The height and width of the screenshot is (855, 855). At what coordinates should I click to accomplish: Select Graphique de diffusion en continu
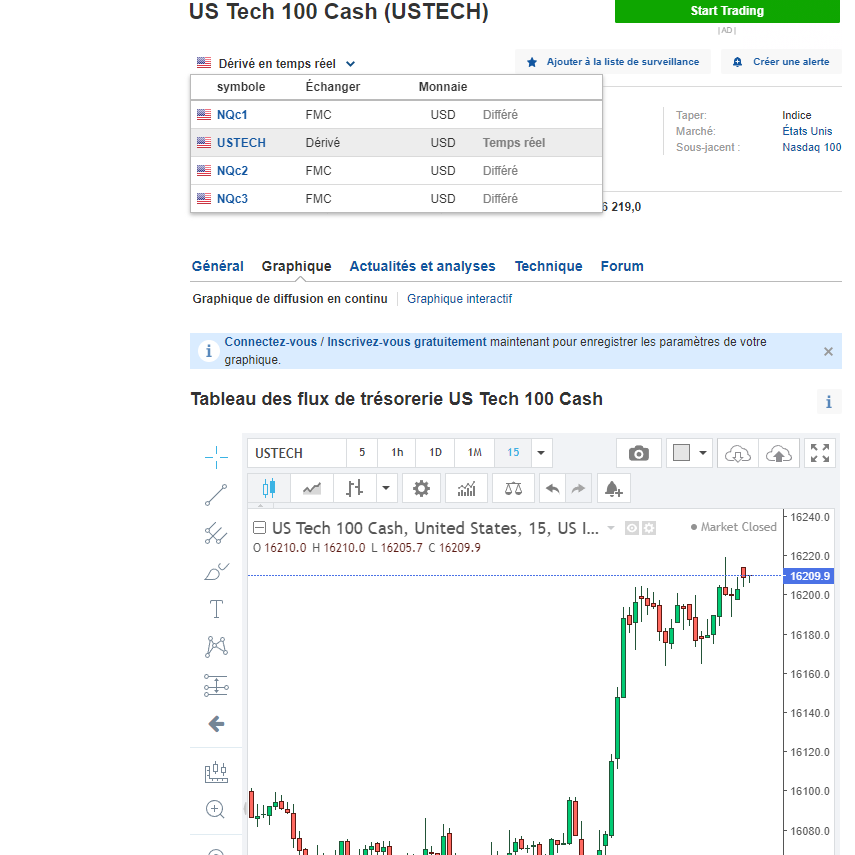[x=290, y=299]
